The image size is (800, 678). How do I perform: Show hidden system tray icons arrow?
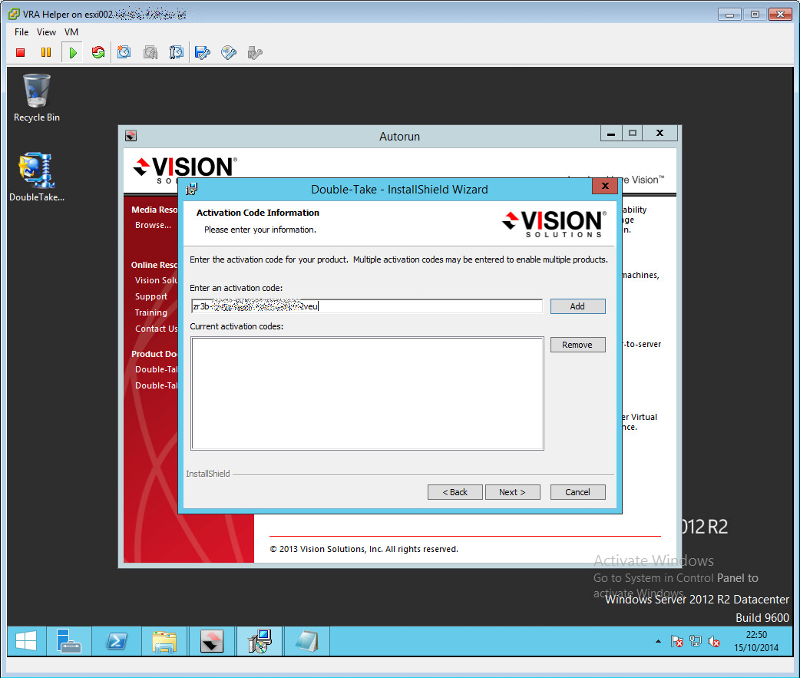pos(658,641)
